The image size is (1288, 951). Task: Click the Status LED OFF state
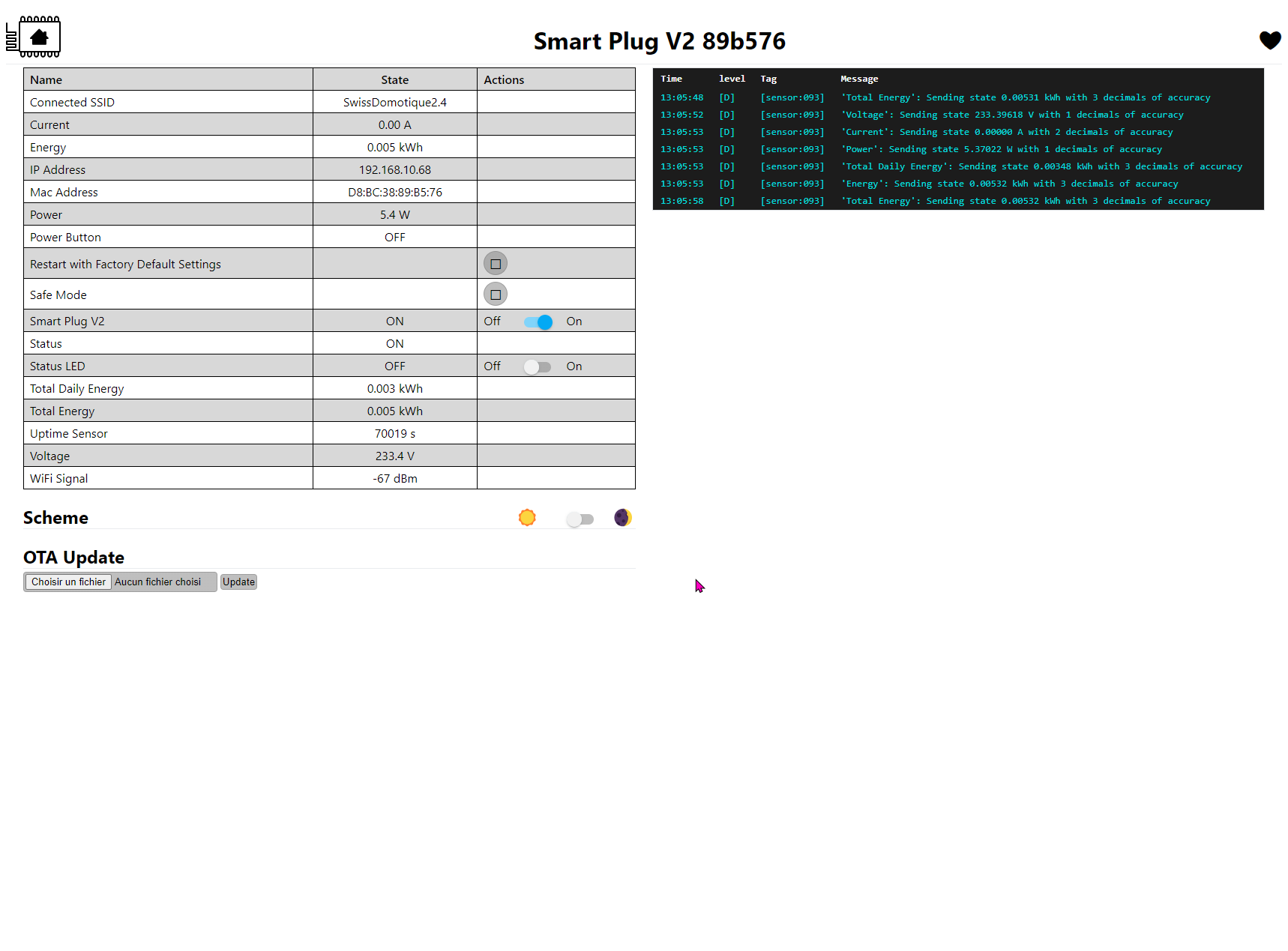pos(395,366)
